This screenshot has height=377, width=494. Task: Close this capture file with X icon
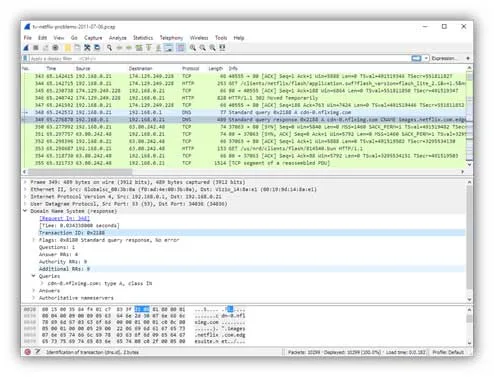point(87,48)
